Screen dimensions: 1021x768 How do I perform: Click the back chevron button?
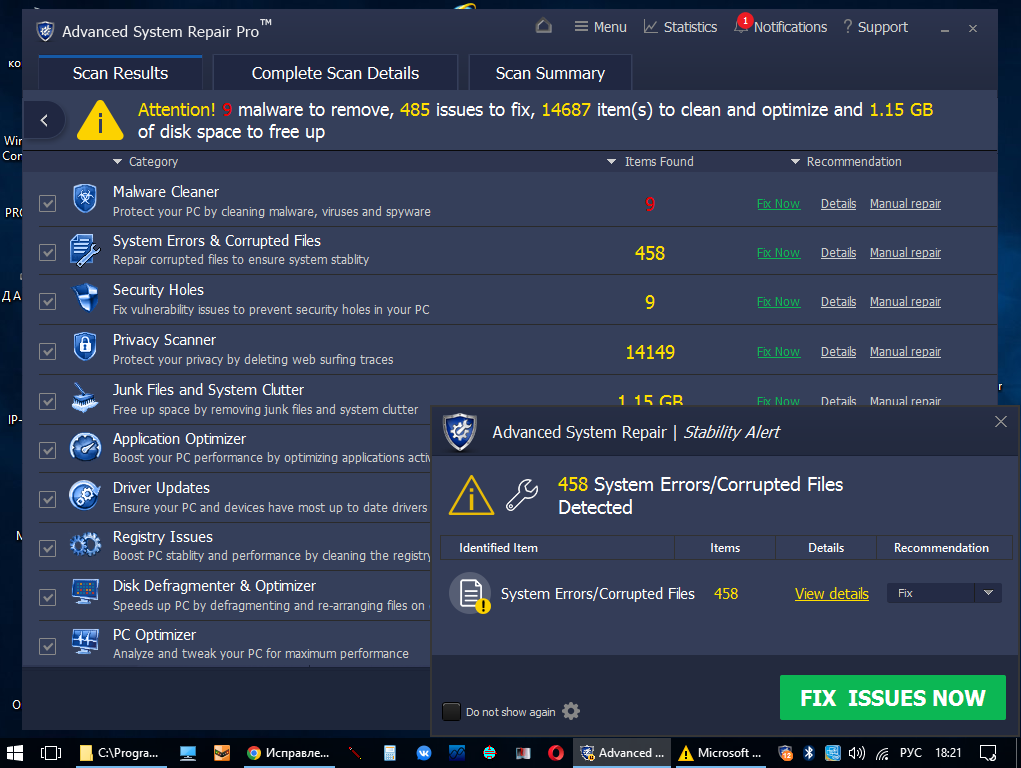(44, 120)
